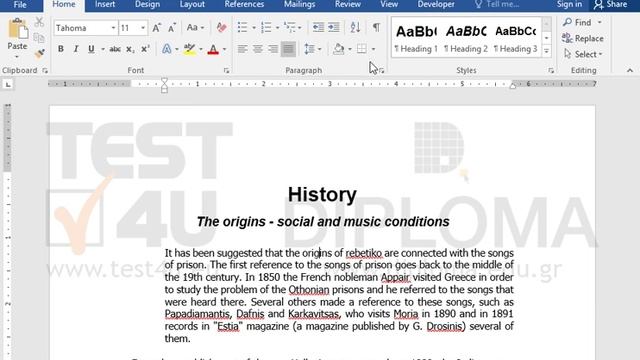
Task: Apply Heading 2 style
Action: click(466, 39)
